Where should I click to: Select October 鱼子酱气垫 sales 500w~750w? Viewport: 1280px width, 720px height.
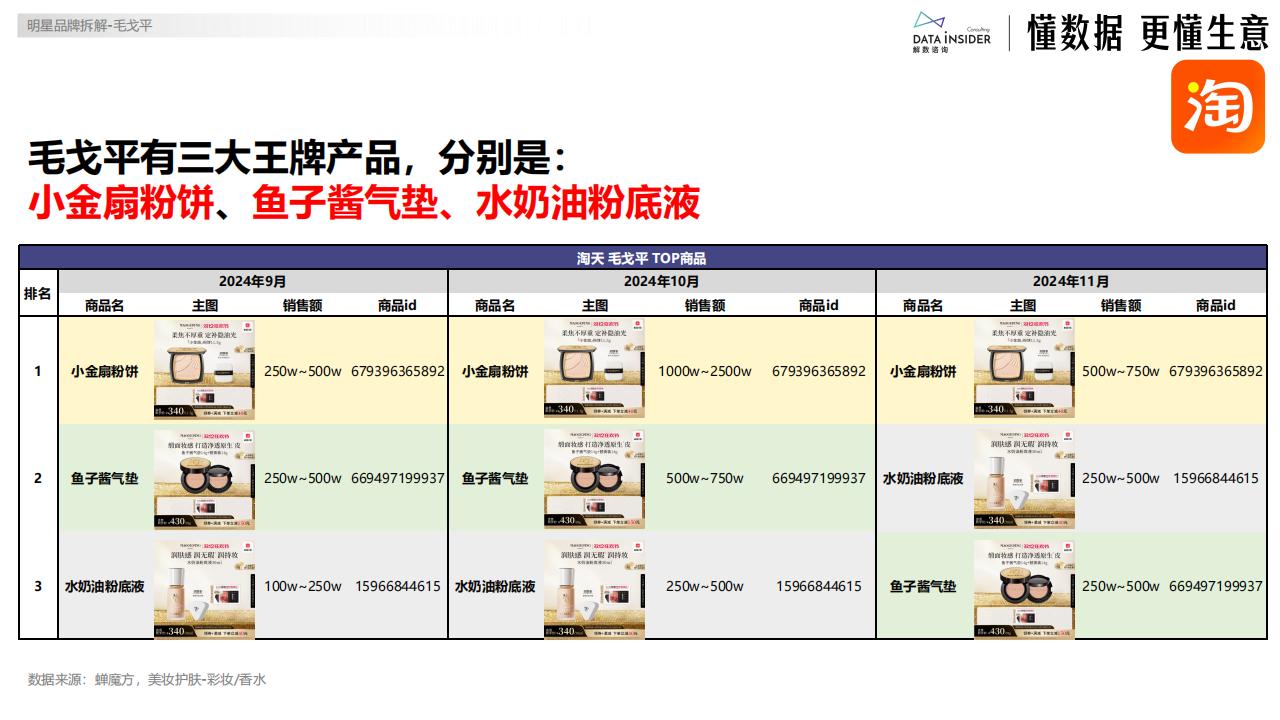(x=705, y=479)
